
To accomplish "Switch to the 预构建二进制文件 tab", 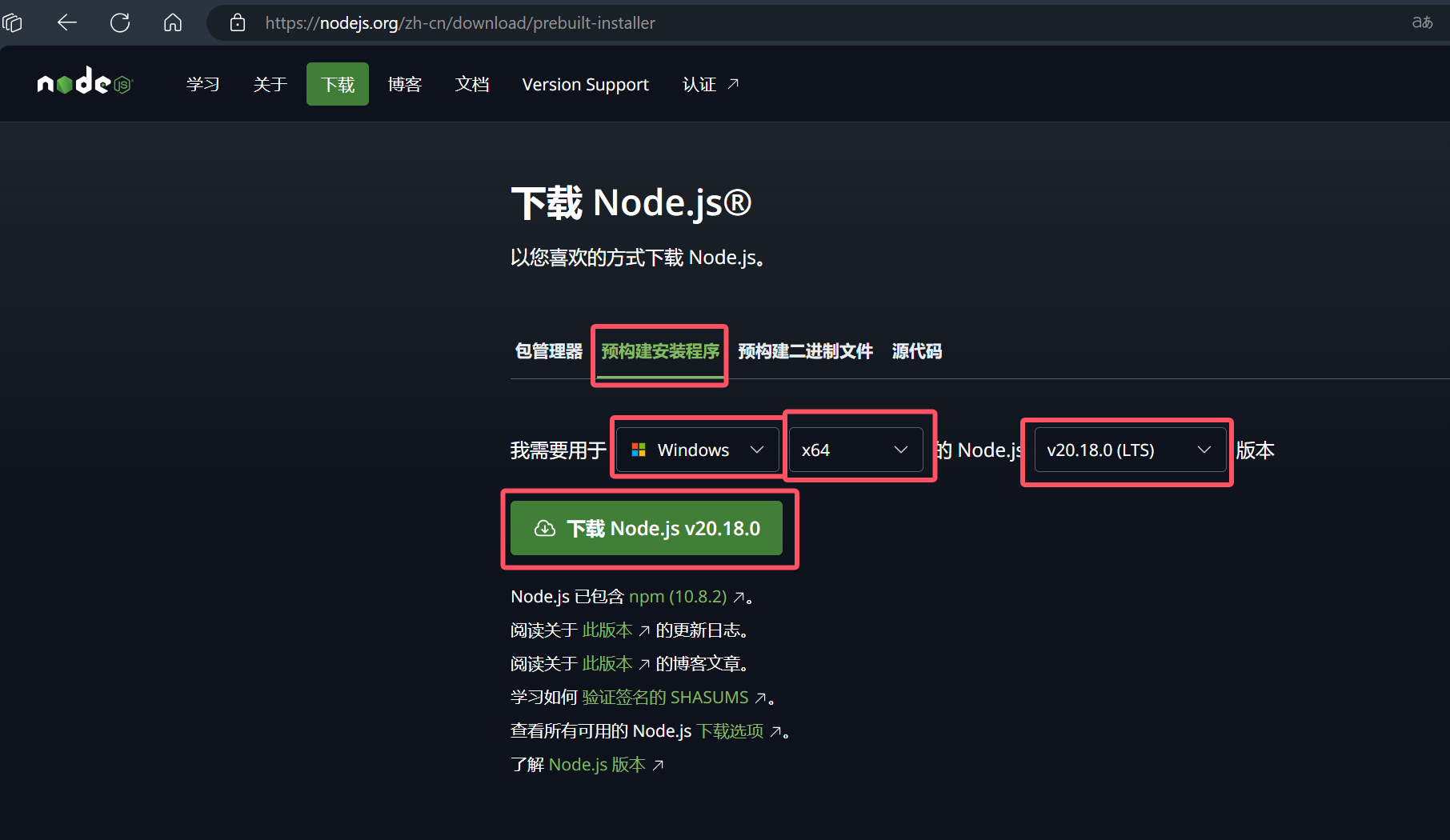I will click(x=805, y=351).
